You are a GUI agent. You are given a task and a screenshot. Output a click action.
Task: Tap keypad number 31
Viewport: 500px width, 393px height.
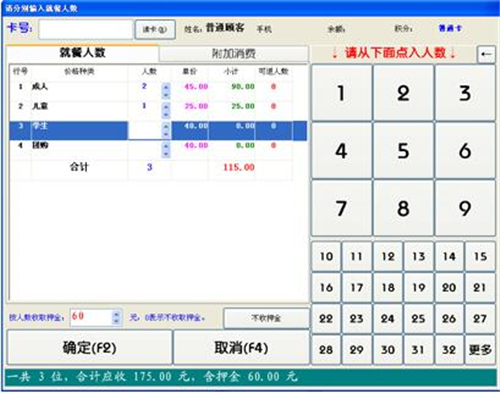point(419,350)
